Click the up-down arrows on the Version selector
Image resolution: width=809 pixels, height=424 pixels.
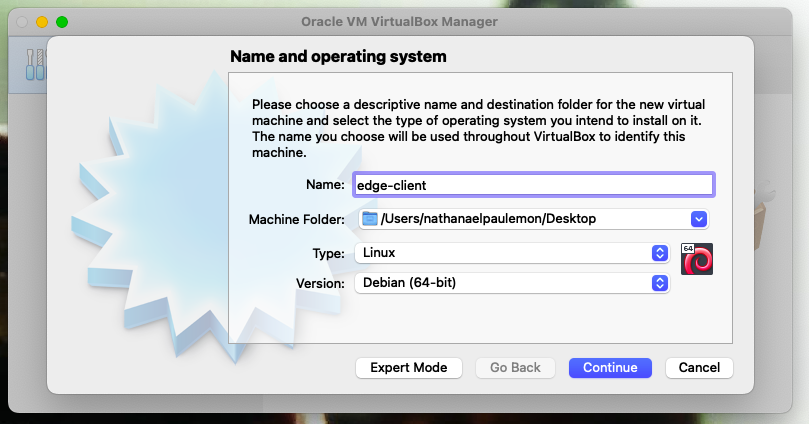pos(659,283)
